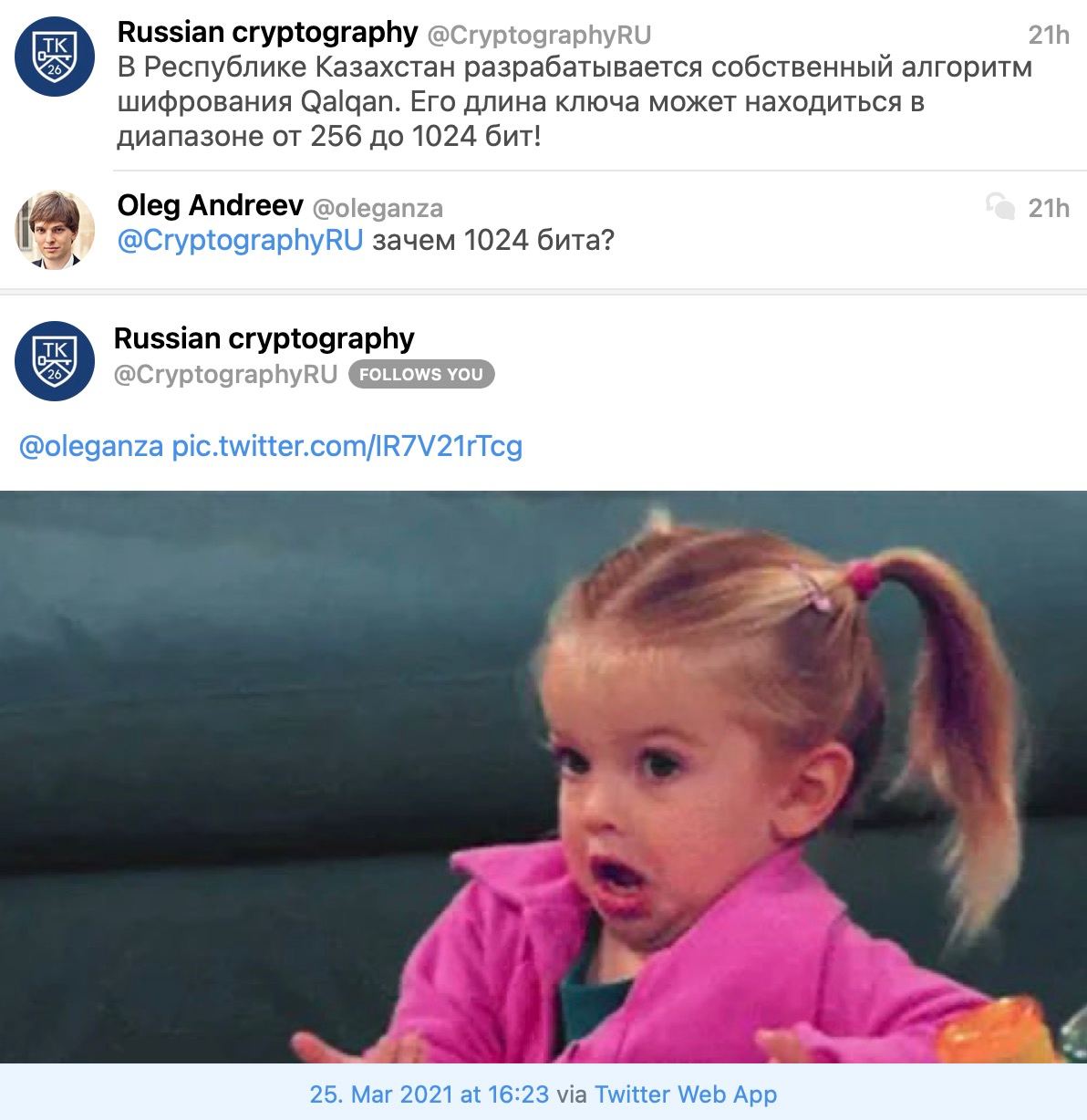Viewport: 1087px width, 1120px height.
Task: Click the 25. Mar 2021 at 16:23 timestamp
Action: (430, 1094)
